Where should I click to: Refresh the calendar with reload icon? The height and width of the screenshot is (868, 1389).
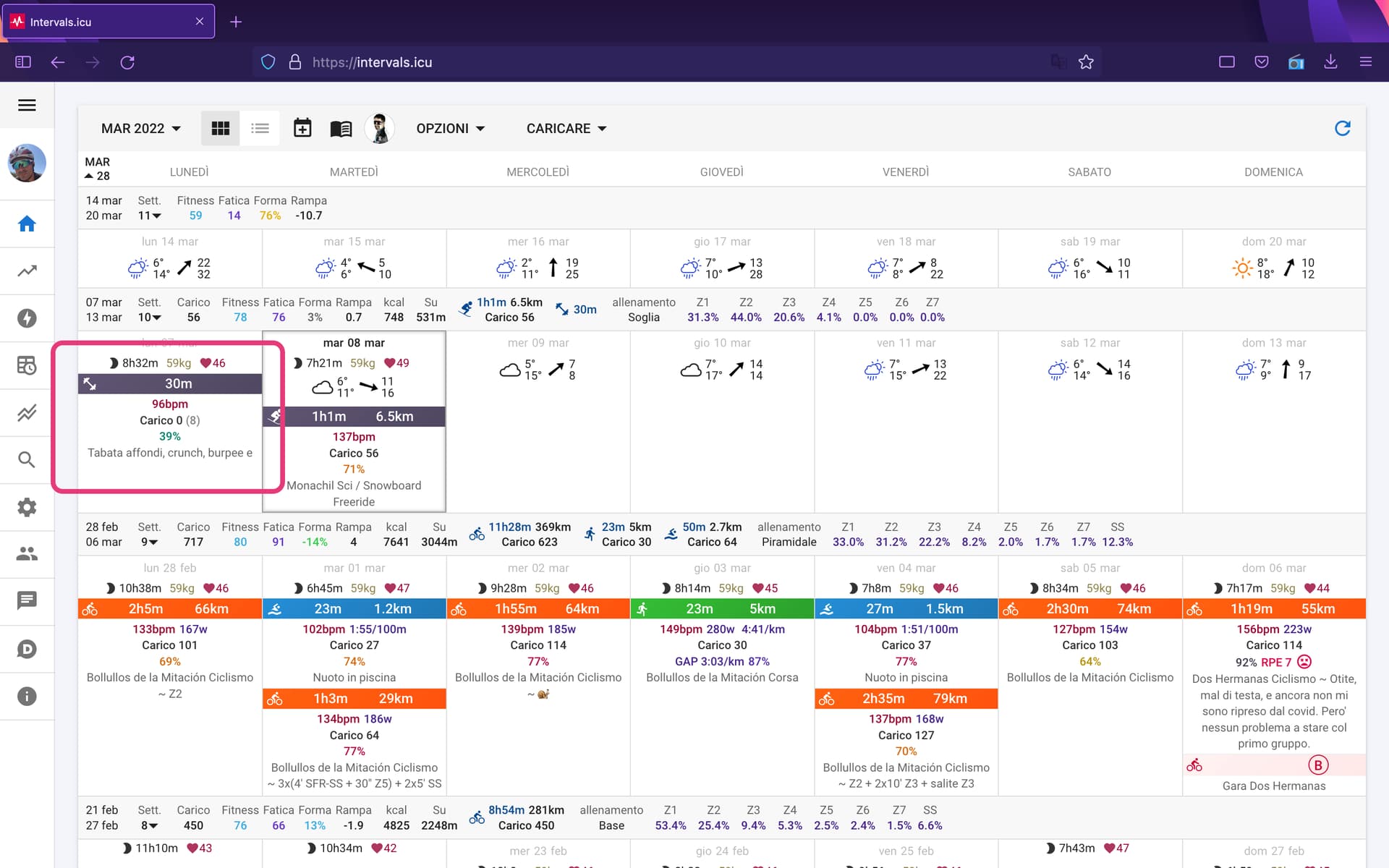click(1343, 128)
